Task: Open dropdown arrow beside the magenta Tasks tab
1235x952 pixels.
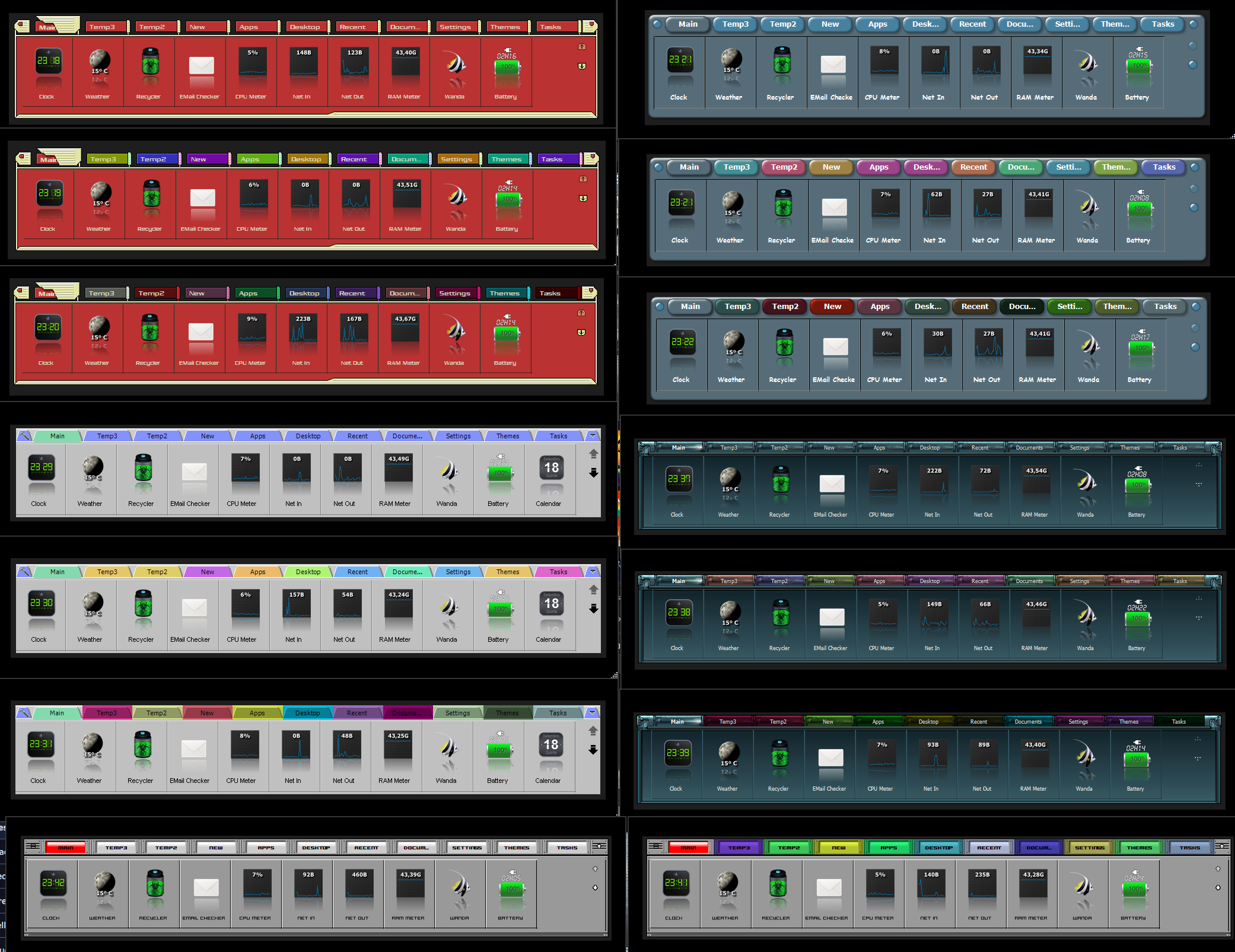Action: pyautogui.click(x=593, y=571)
